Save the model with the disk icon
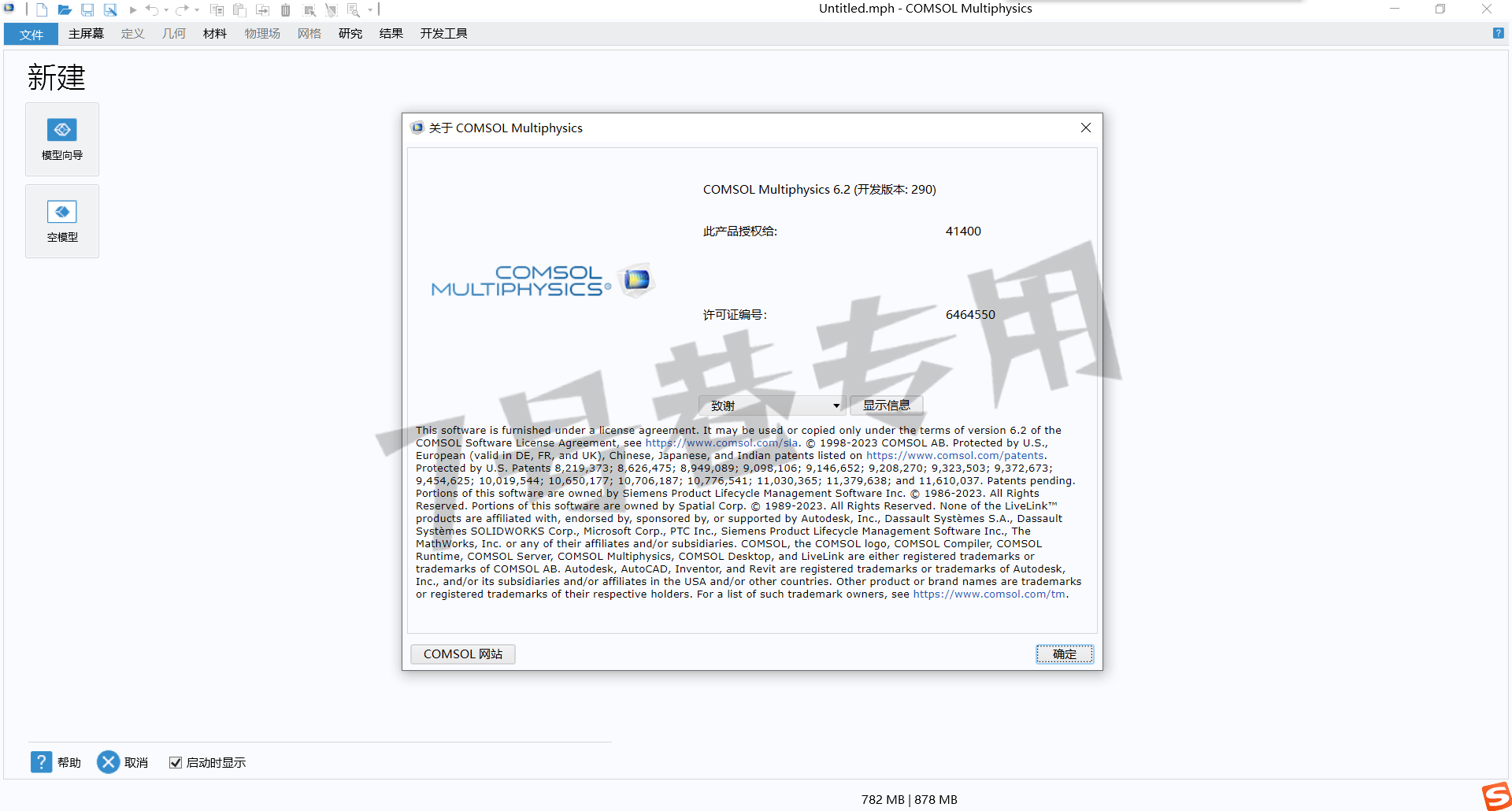The width and height of the screenshot is (1512, 811). [x=87, y=10]
